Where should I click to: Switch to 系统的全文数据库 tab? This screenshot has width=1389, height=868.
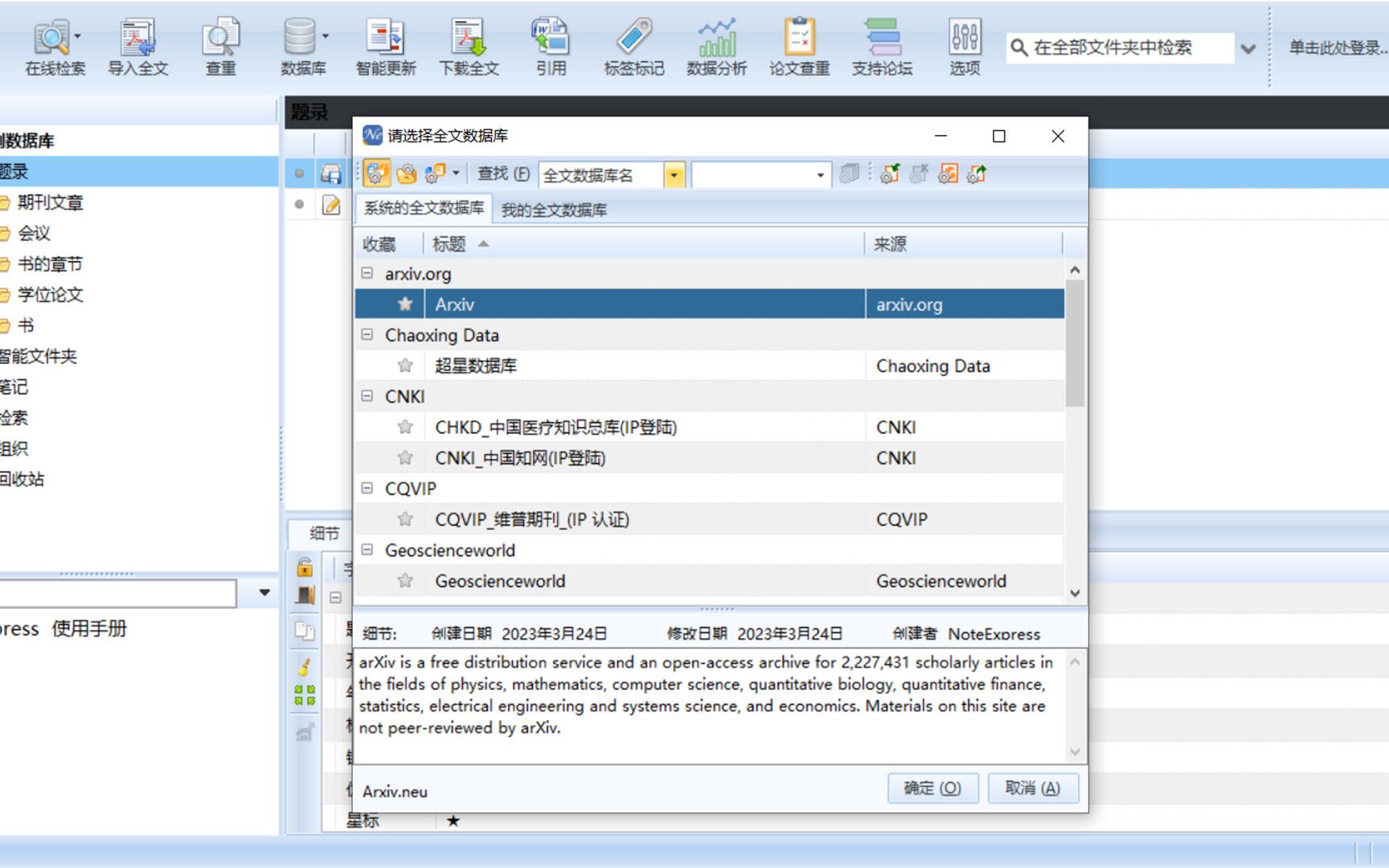click(424, 208)
